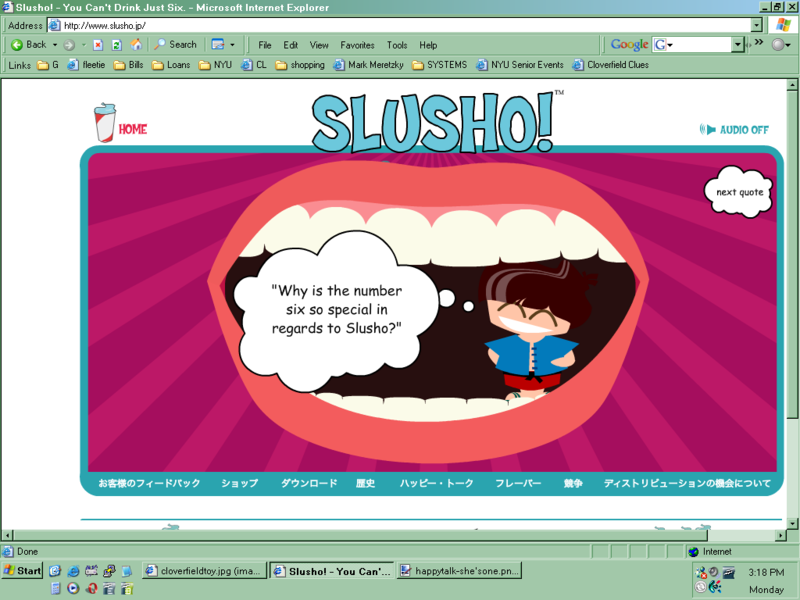Open the NYU links folder
Screen dimensions: 800x600
[x=215, y=65]
